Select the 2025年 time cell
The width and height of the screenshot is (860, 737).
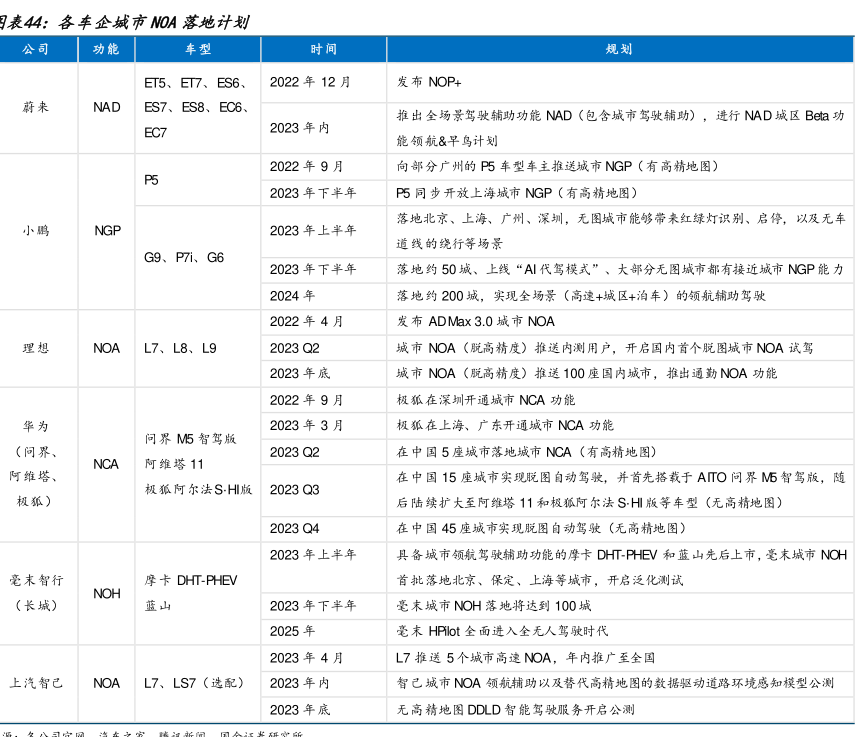click(x=293, y=631)
